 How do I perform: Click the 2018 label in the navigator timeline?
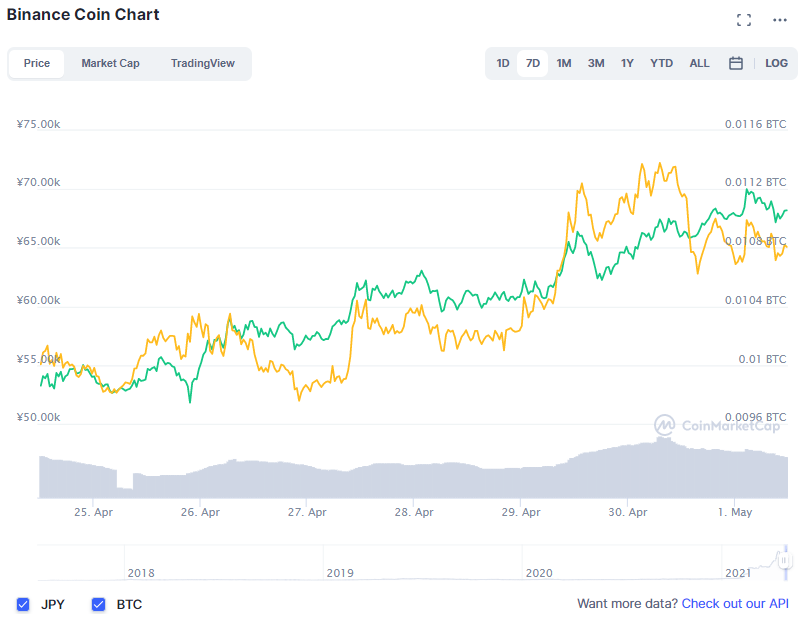pyautogui.click(x=141, y=573)
